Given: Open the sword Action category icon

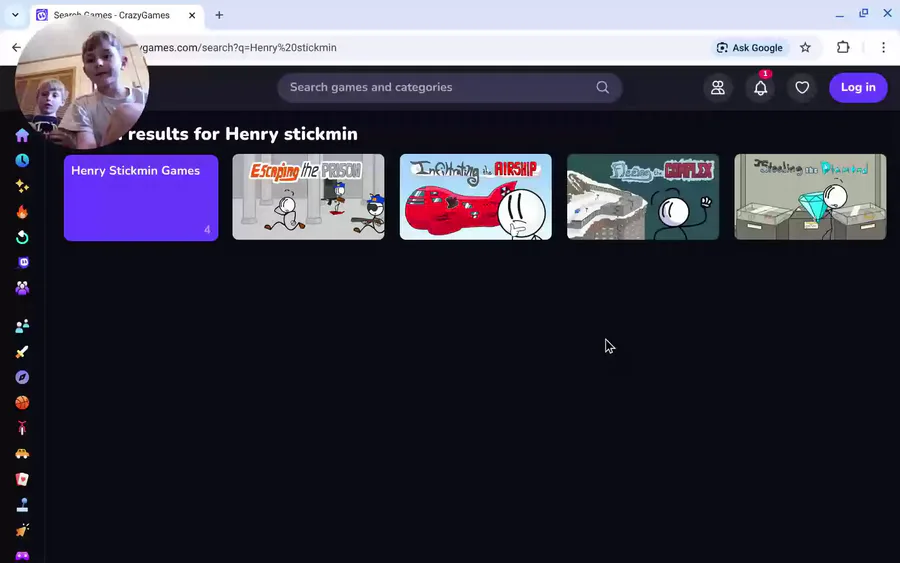Looking at the screenshot, I should (22, 352).
